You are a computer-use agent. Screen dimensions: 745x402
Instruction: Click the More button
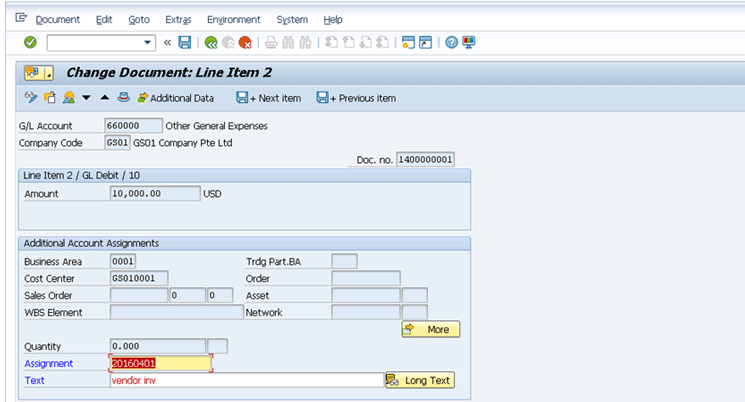pos(430,329)
